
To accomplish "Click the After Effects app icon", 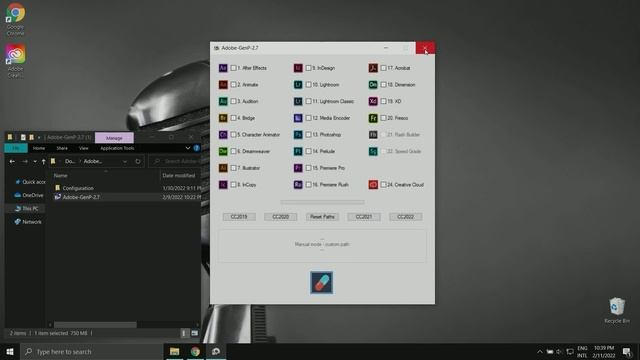I will [223, 68].
